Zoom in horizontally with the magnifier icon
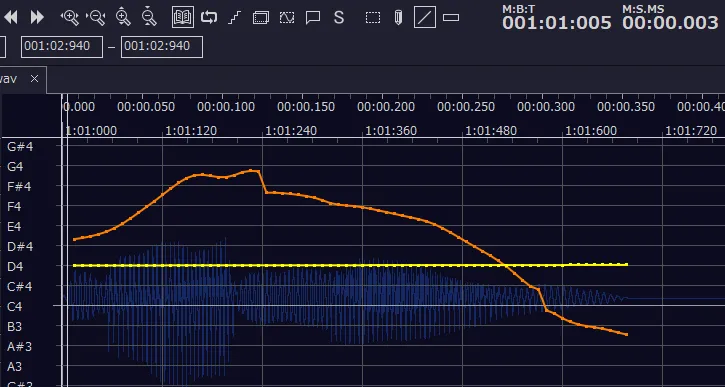 coord(70,18)
